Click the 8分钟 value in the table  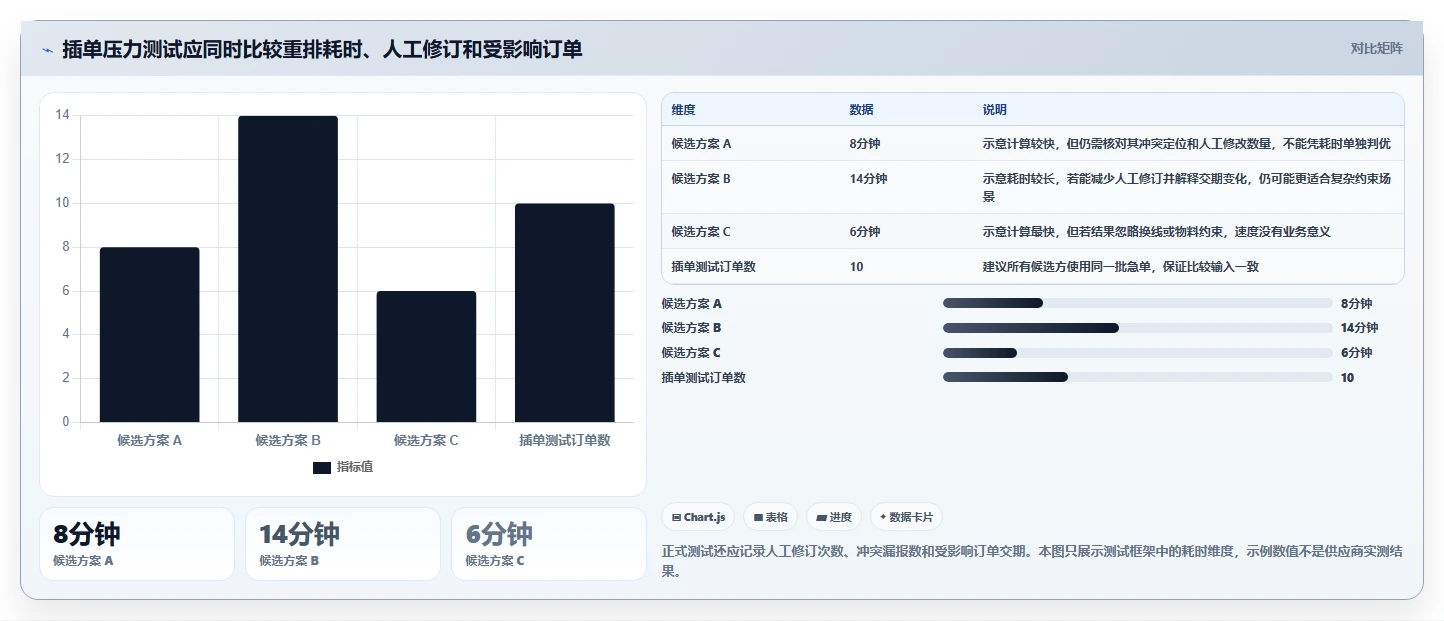click(865, 144)
